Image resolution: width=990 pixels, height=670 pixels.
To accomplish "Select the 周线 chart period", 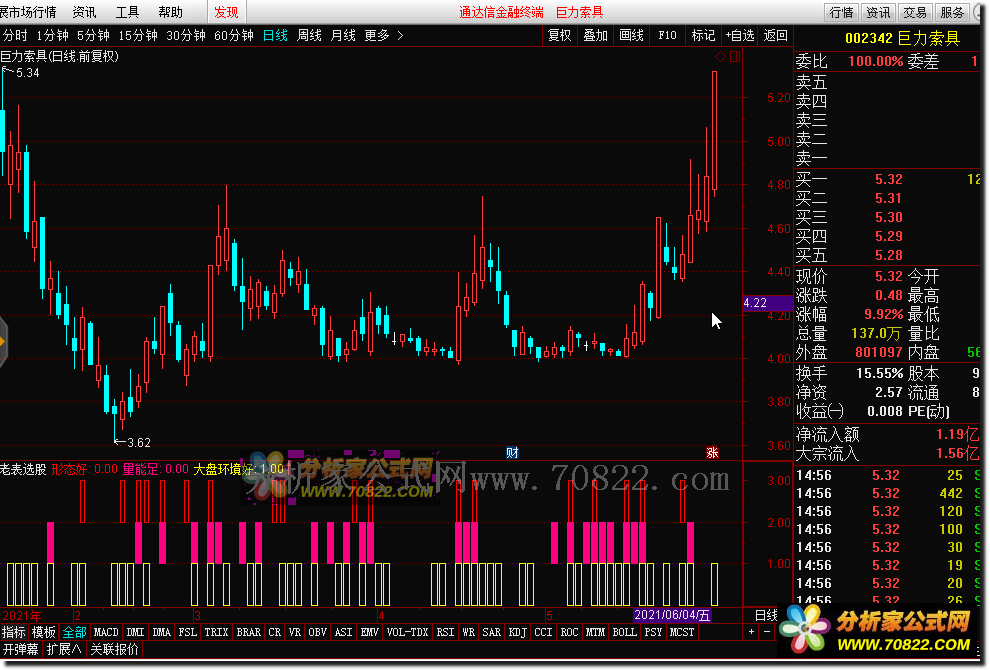I will (309, 35).
